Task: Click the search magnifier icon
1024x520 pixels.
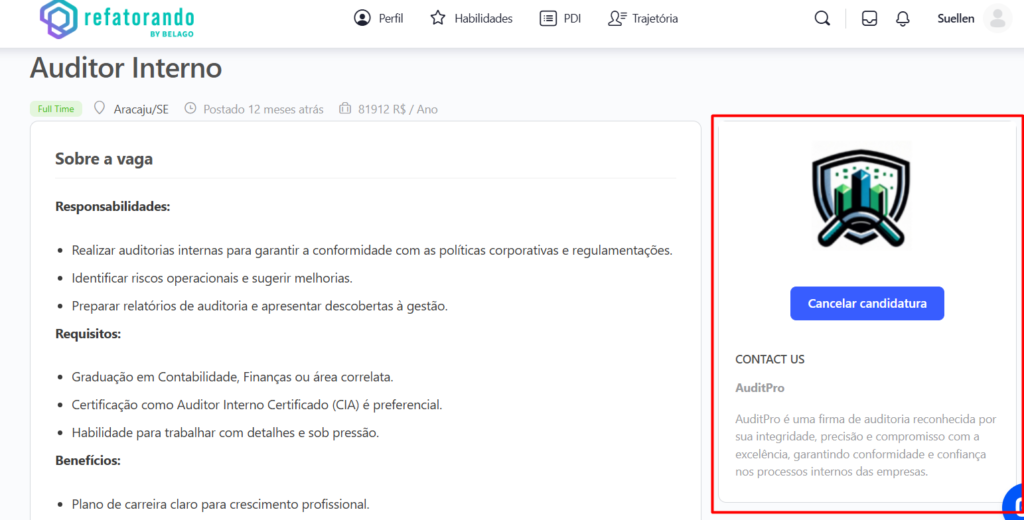Action: (x=822, y=18)
